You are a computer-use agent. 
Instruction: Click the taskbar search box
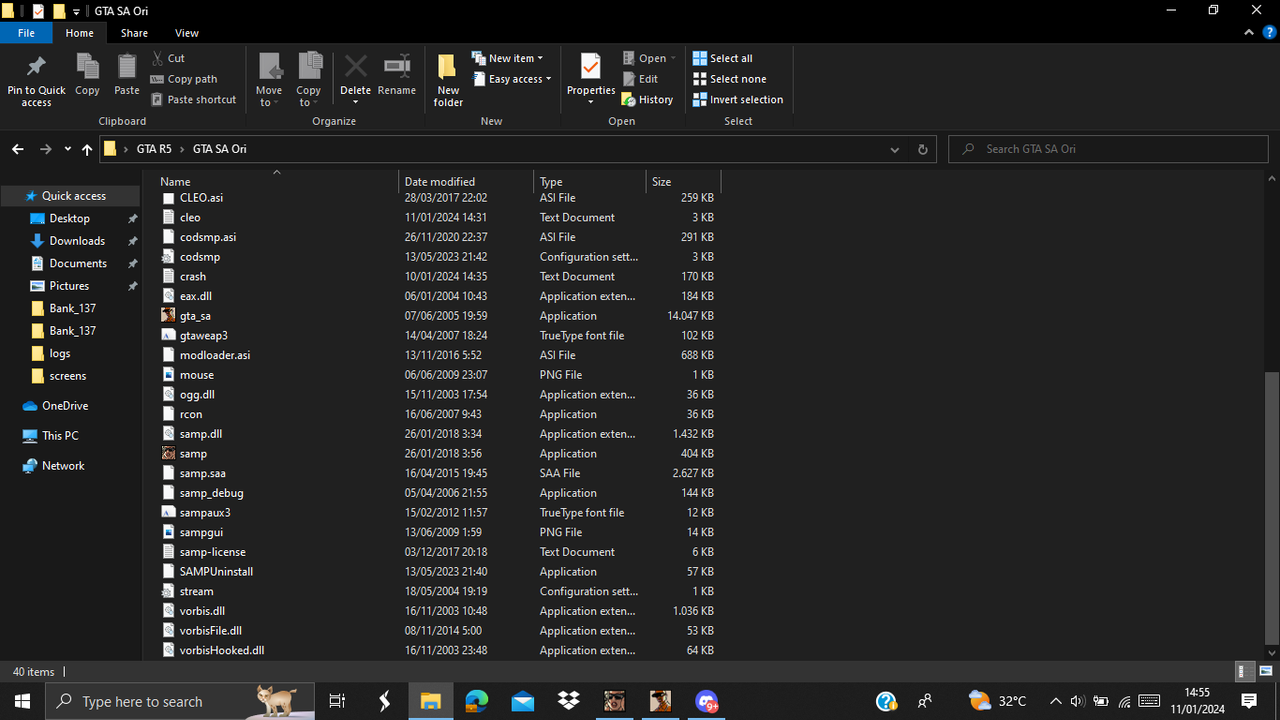tap(180, 701)
